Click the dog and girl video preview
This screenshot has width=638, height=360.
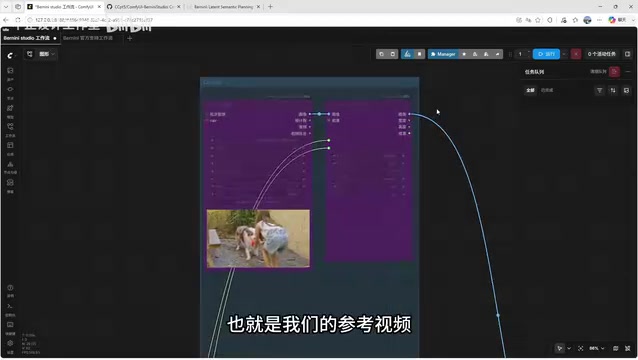click(258, 239)
